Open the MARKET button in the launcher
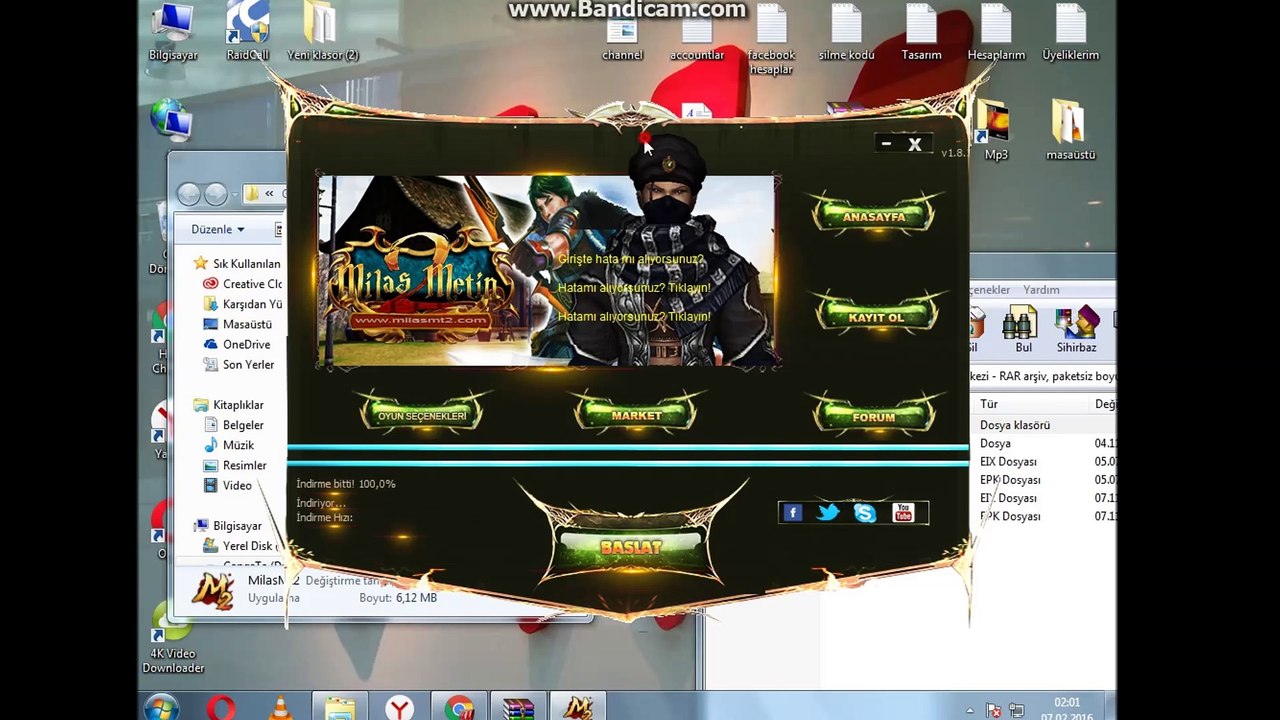The width and height of the screenshot is (1280, 720). (x=637, y=415)
